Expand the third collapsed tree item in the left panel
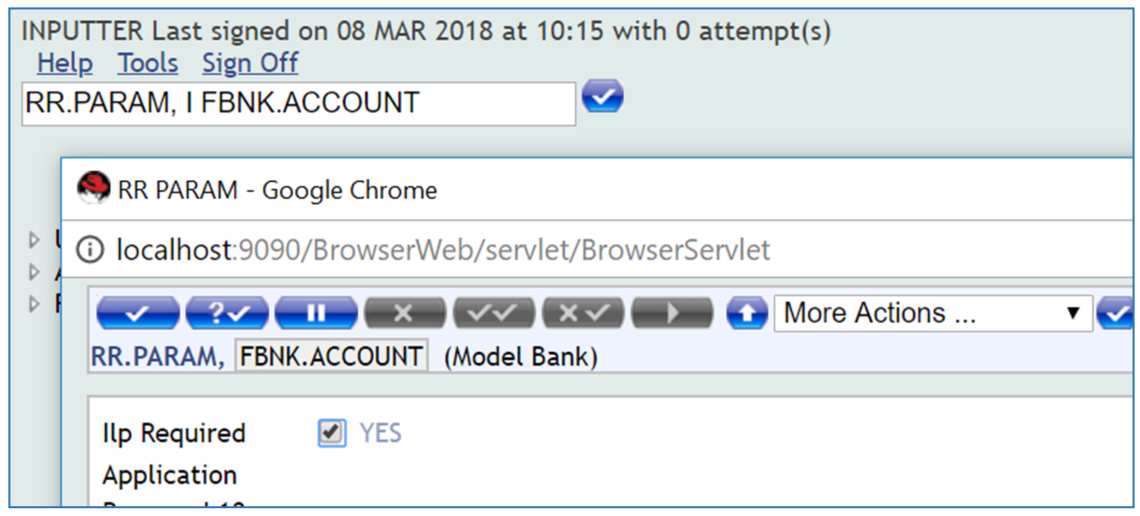The width and height of the screenshot is (1140, 516). pos(35,303)
